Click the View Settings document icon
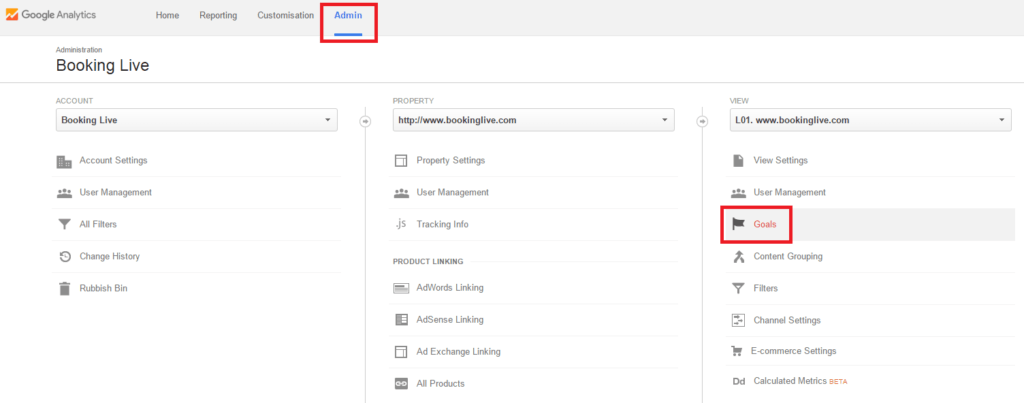The height and width of the screenshot is (403, 1024). [x=738, y=161]
